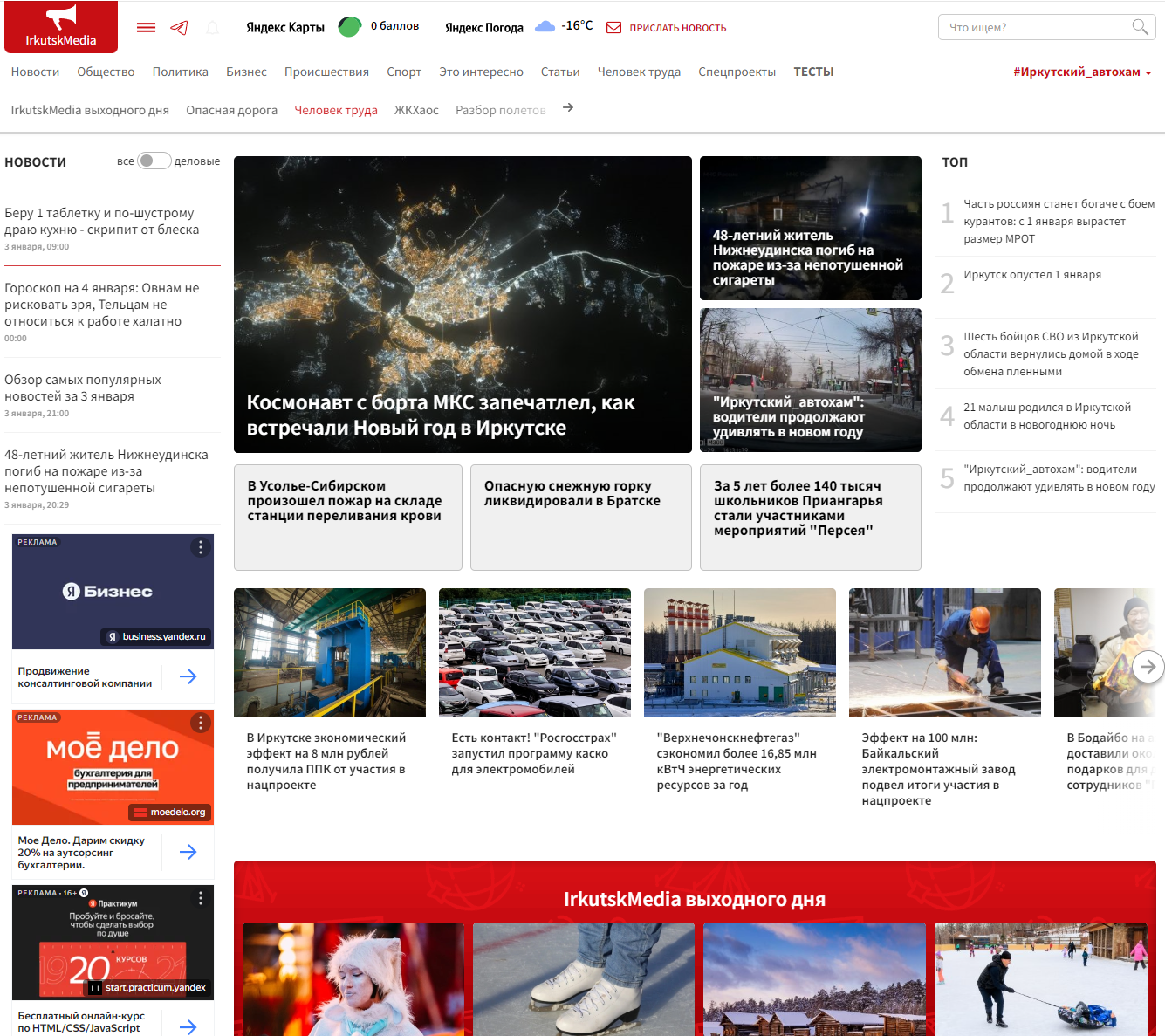
Task: Open the news item about cleaning the kitchen
Action: [102, 221]
